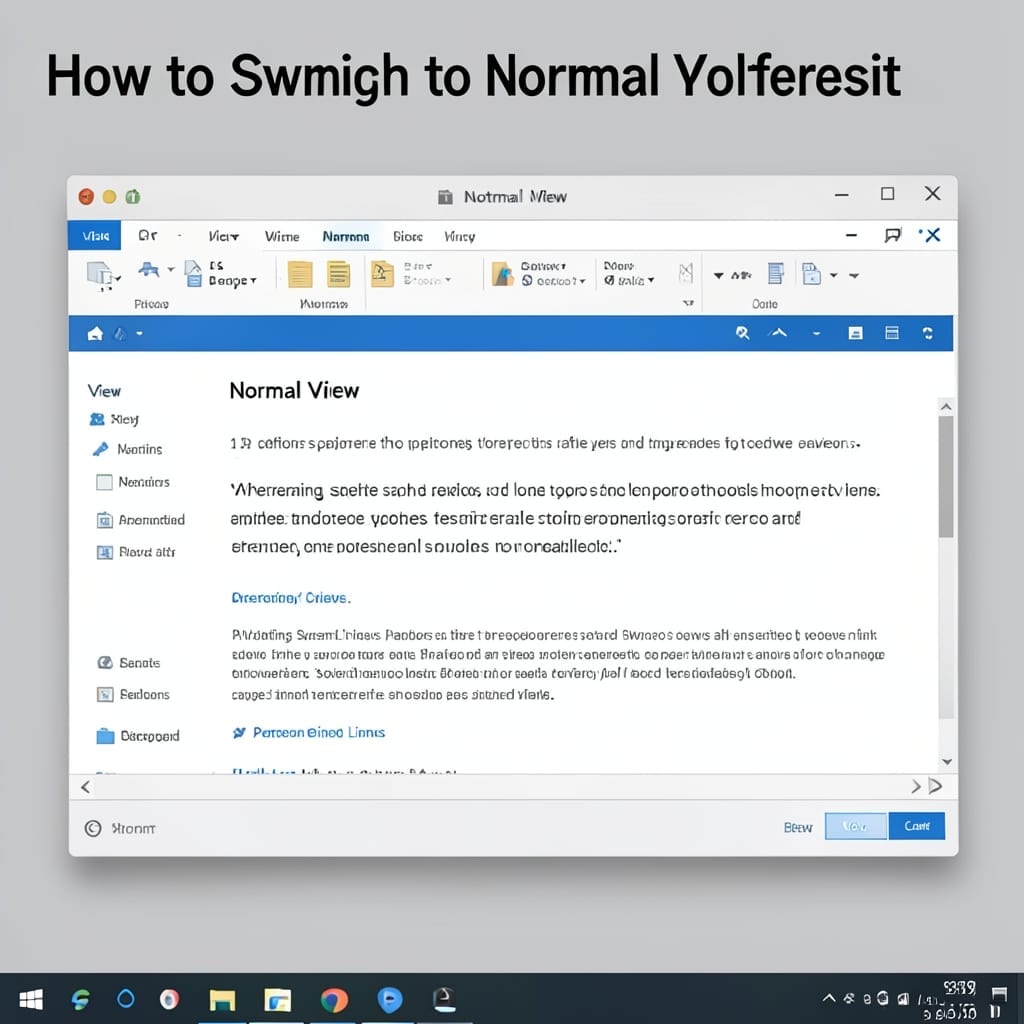Open the Windows Start button
Viewport: 1024px width, 1024px height.
pyautogui.click(x=31, y=999)
